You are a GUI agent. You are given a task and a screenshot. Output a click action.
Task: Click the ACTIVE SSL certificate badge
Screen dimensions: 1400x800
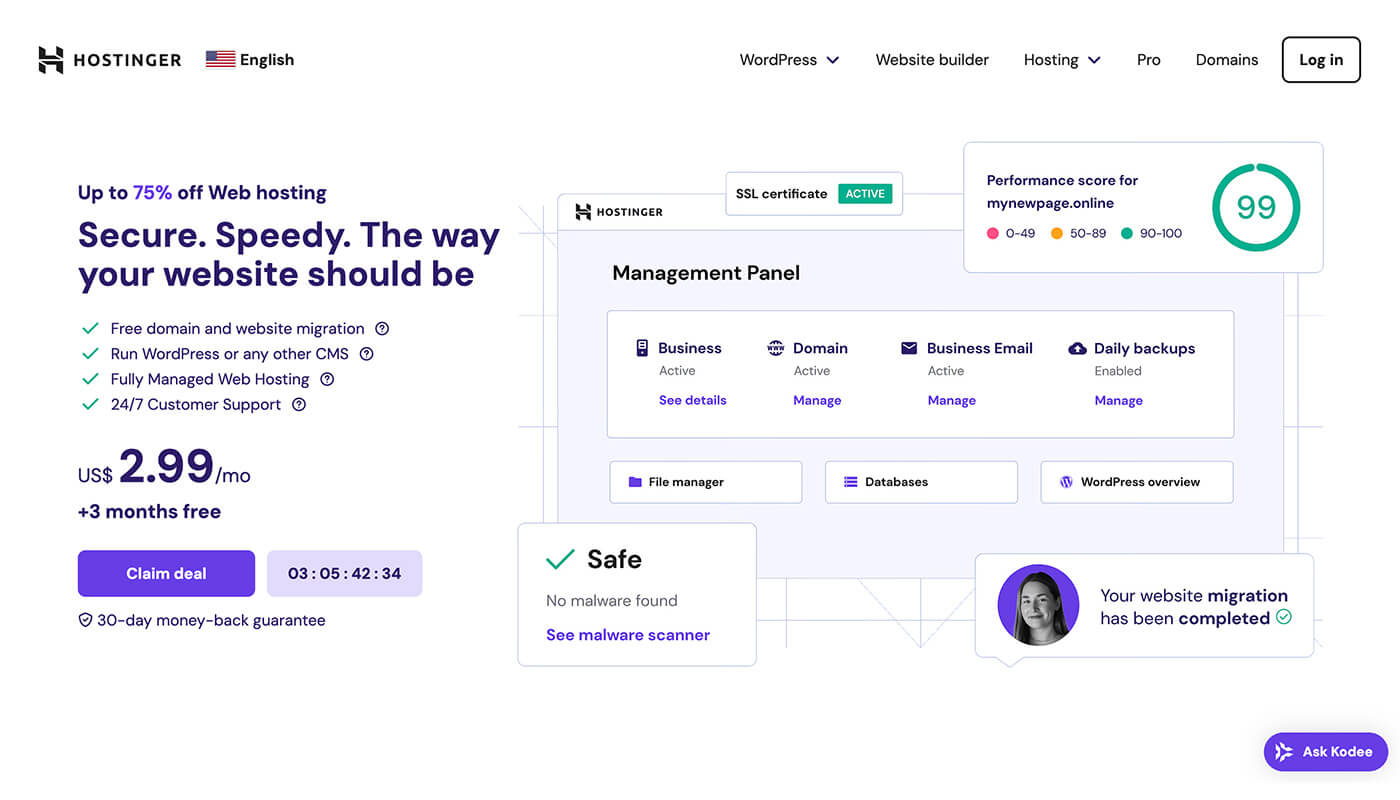865,194
